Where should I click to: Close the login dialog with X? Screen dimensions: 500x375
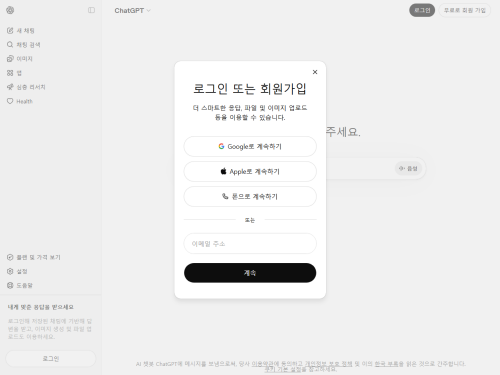coord(315,72)
